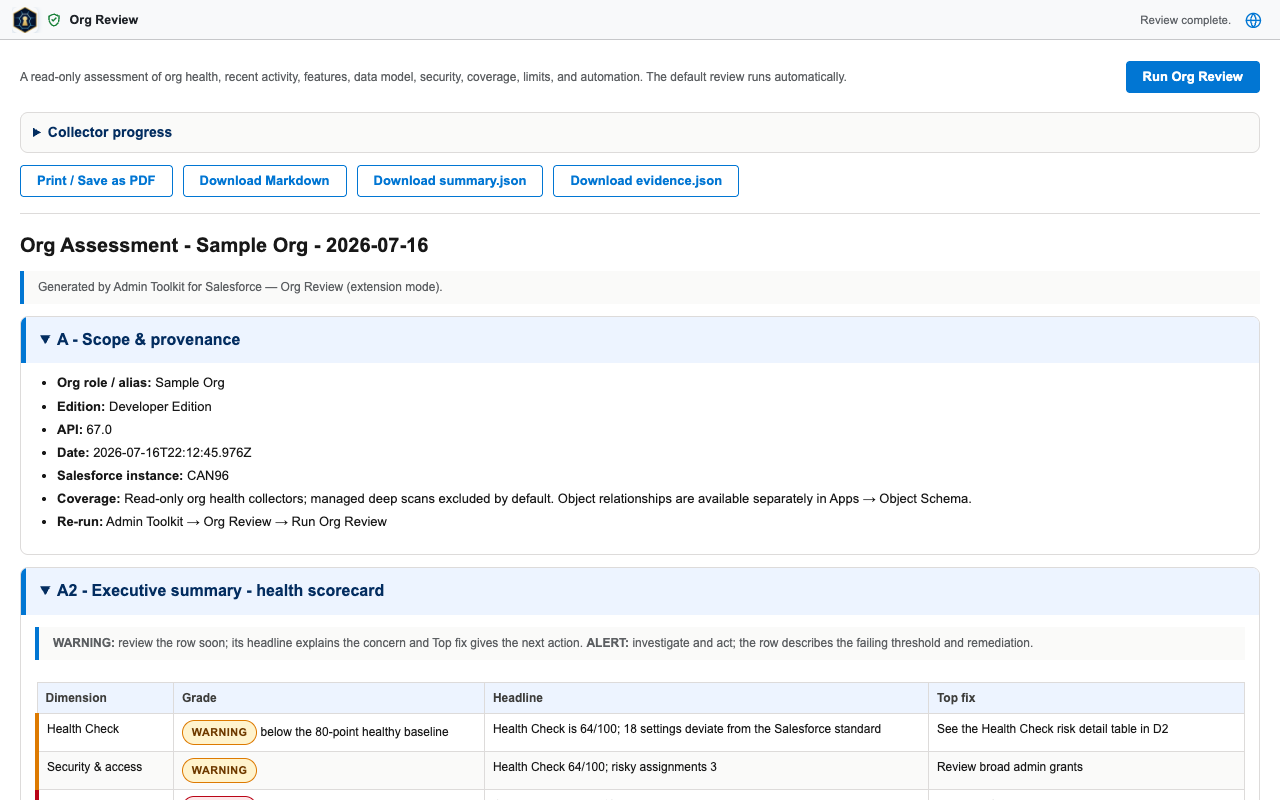Viewport: 1280px width, 800px height.
Task: Click the API: 67.0 line
Action: point(84,430)
